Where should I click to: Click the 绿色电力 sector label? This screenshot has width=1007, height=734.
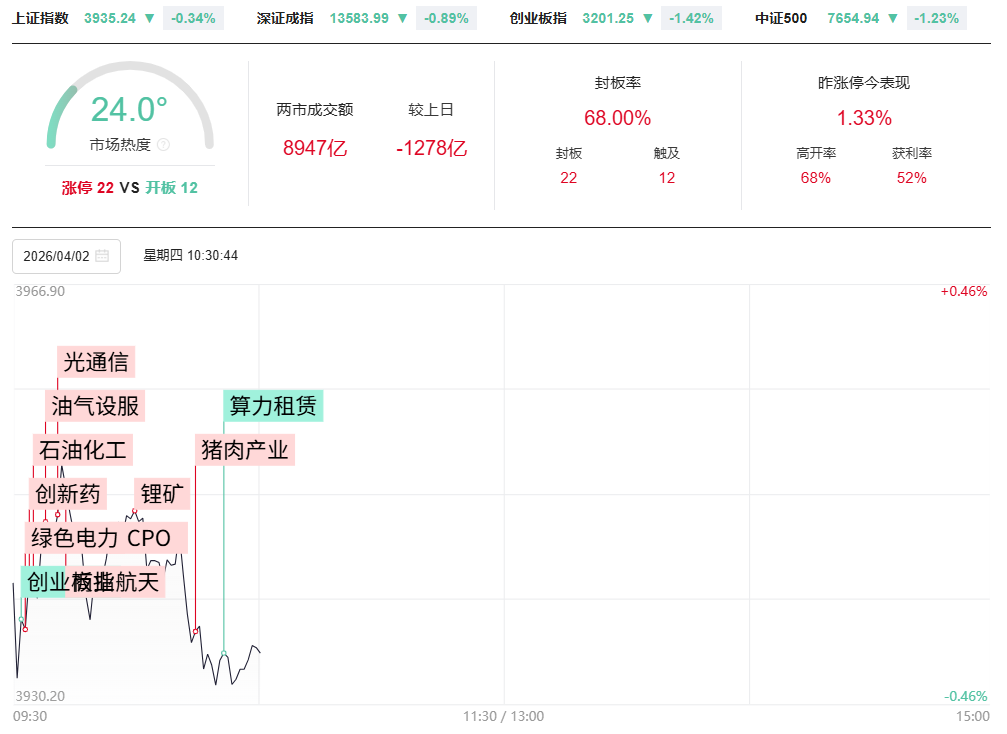75,538
